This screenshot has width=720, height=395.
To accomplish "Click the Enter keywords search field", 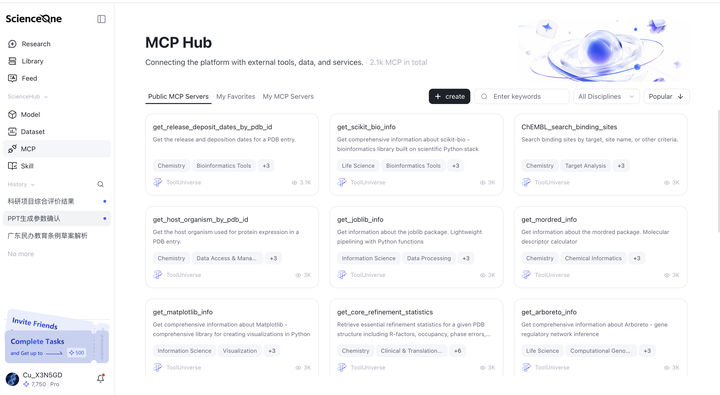I will click(522, 96).
